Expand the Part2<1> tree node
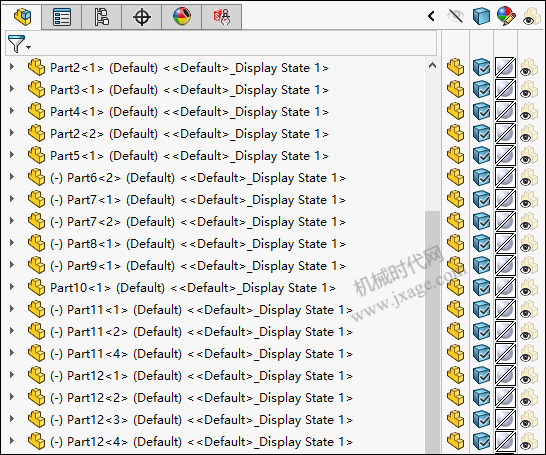The image size is (546, 455). pyautogui.click(x=12, y=67)
